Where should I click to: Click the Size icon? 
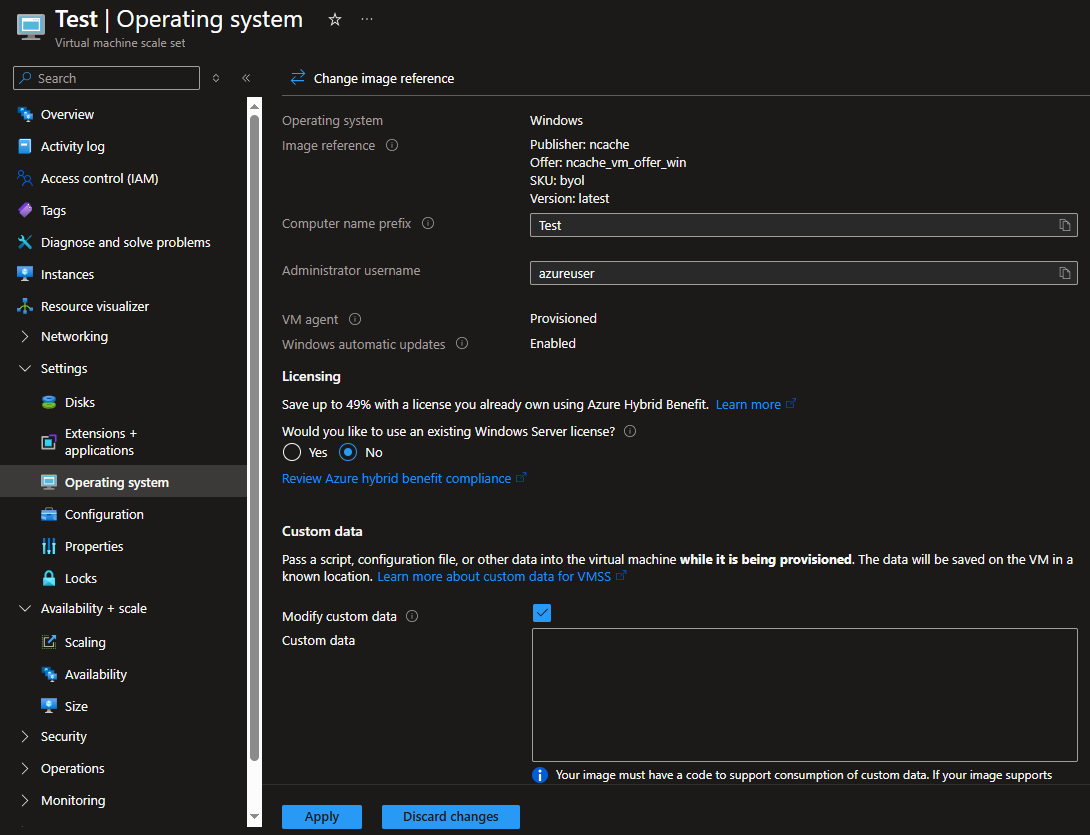click(49, 706)
